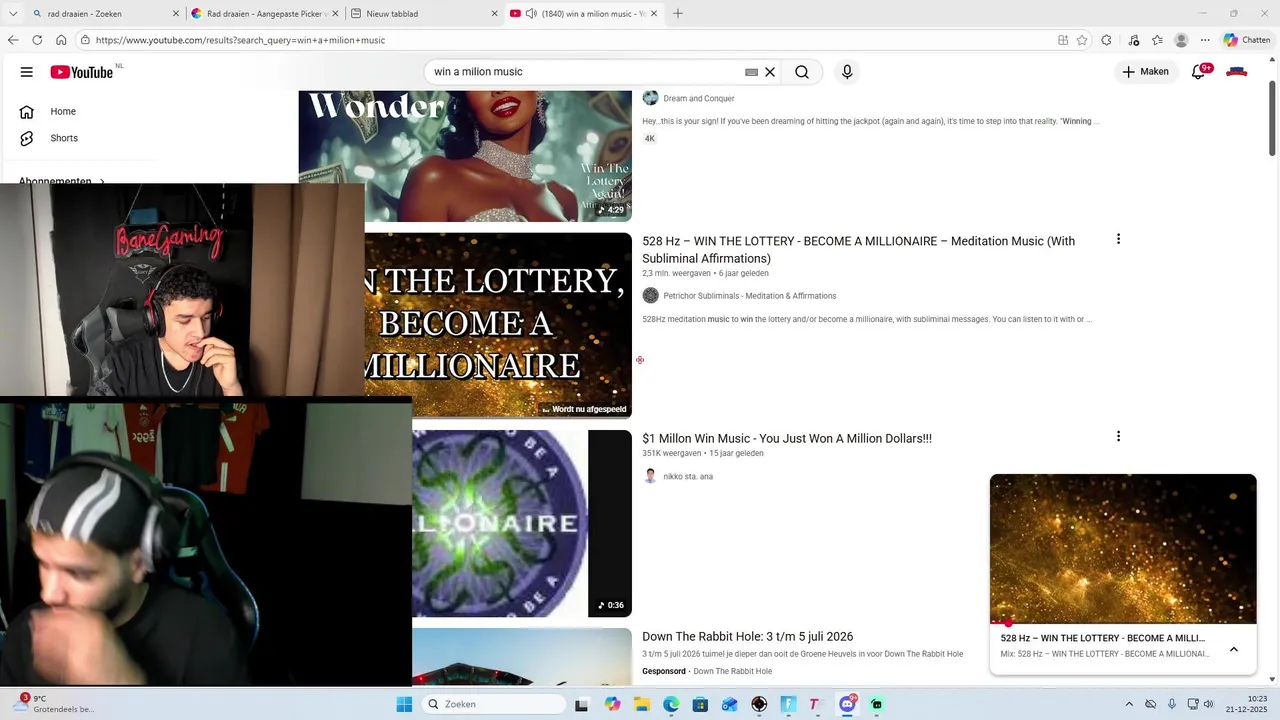Expand the miniplayer queue chevron
The height and width of the screenshot is (720, 1280).
coord(1234,649)
